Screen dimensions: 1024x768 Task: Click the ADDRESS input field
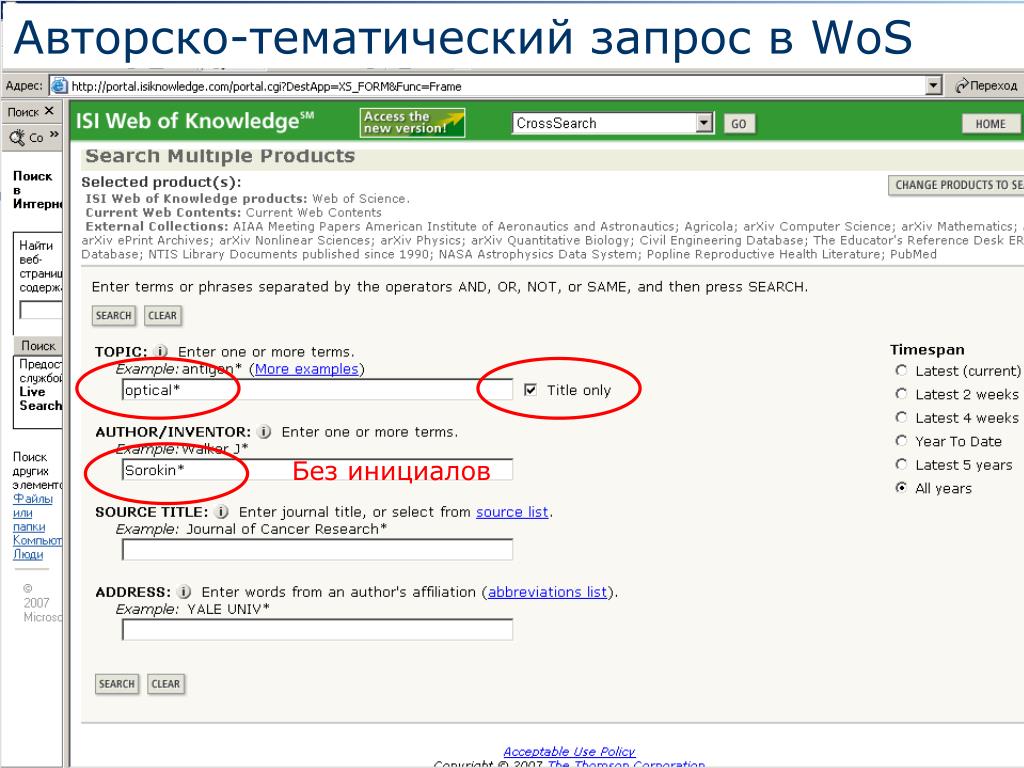[x=317, y=630]
